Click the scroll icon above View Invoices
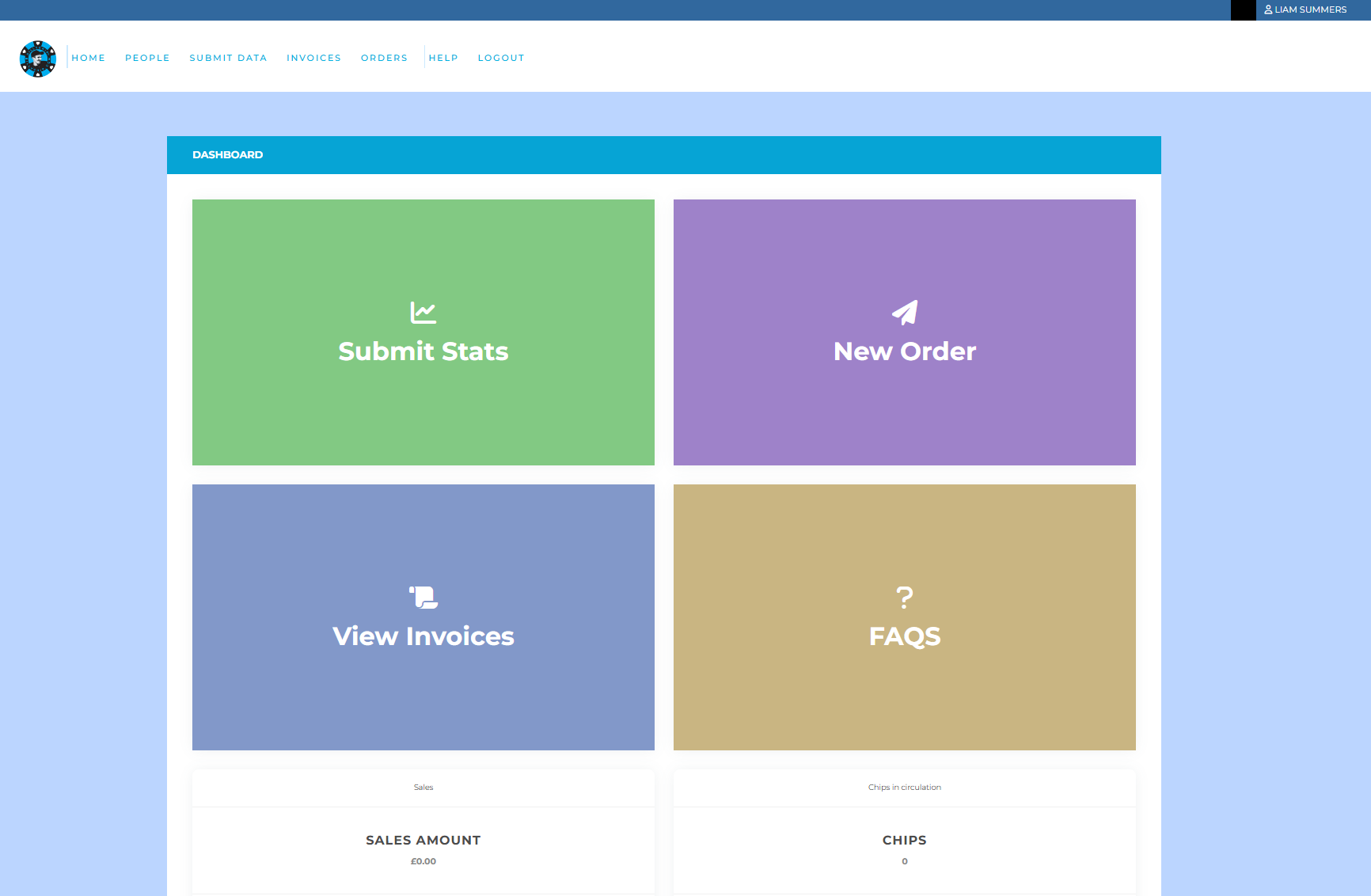The image size is (1371, 896). [x=423, y=597]
